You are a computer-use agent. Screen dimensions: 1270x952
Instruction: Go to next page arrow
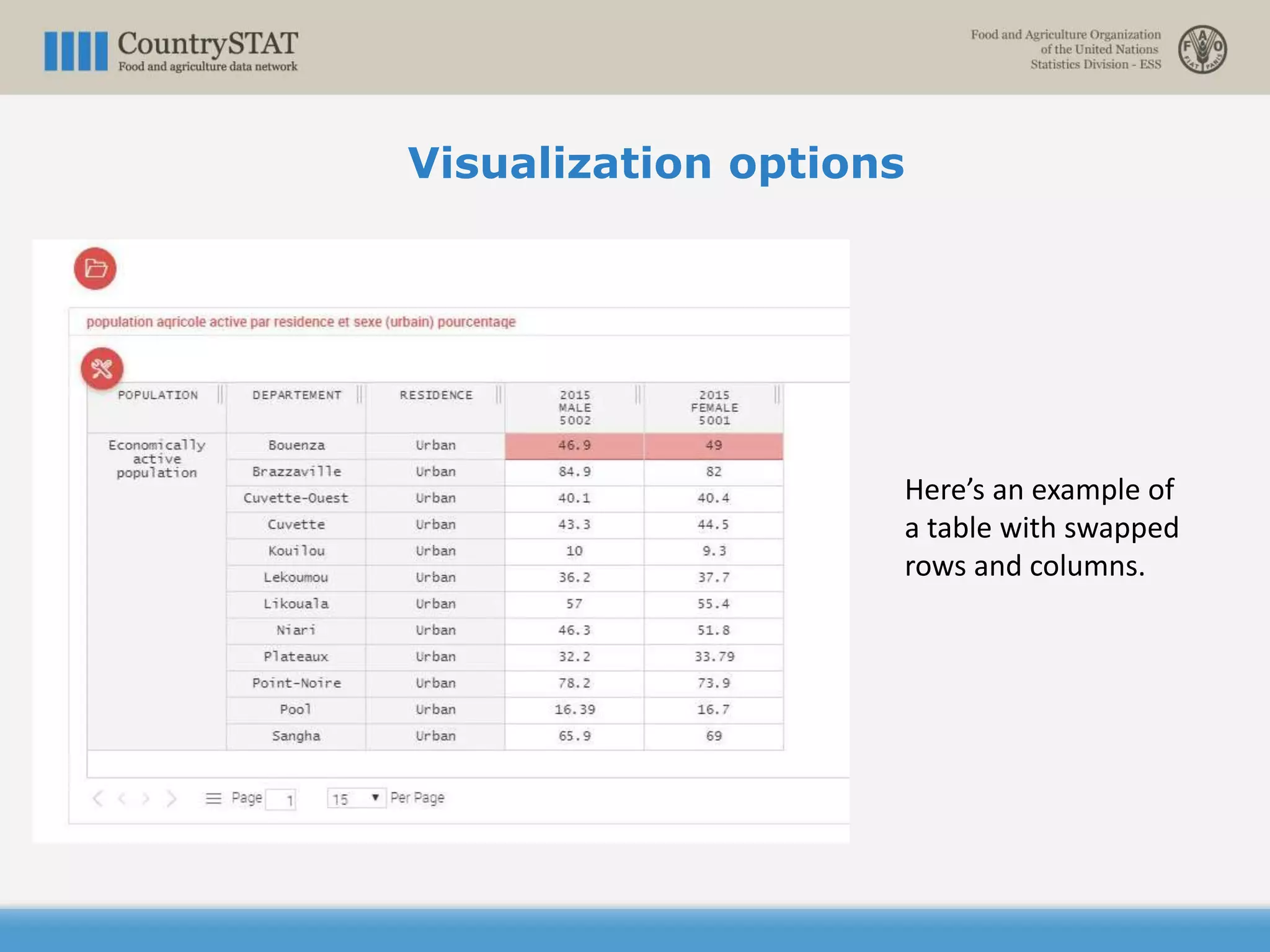(146, 798)
